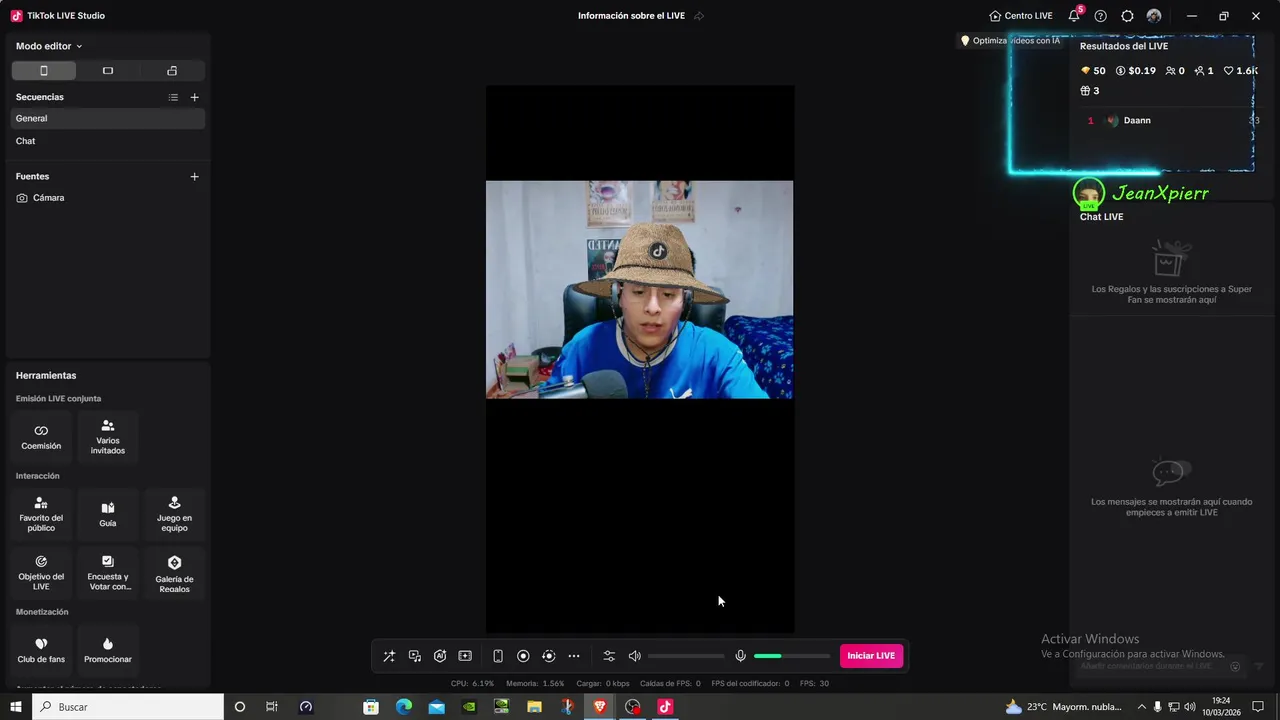
Task: Open the Guía tool
Action: [108, 514]
